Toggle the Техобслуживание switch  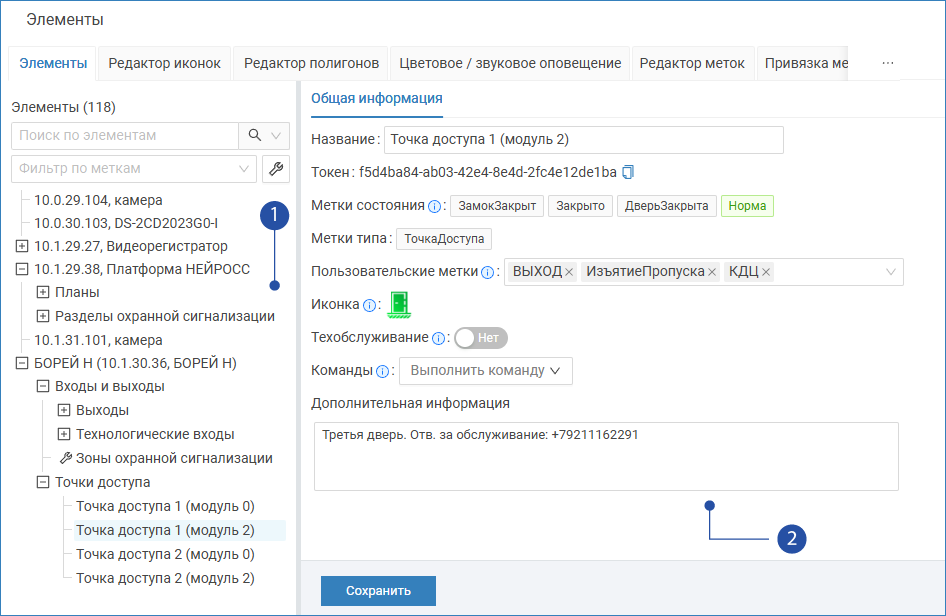(x=481, y=338)
